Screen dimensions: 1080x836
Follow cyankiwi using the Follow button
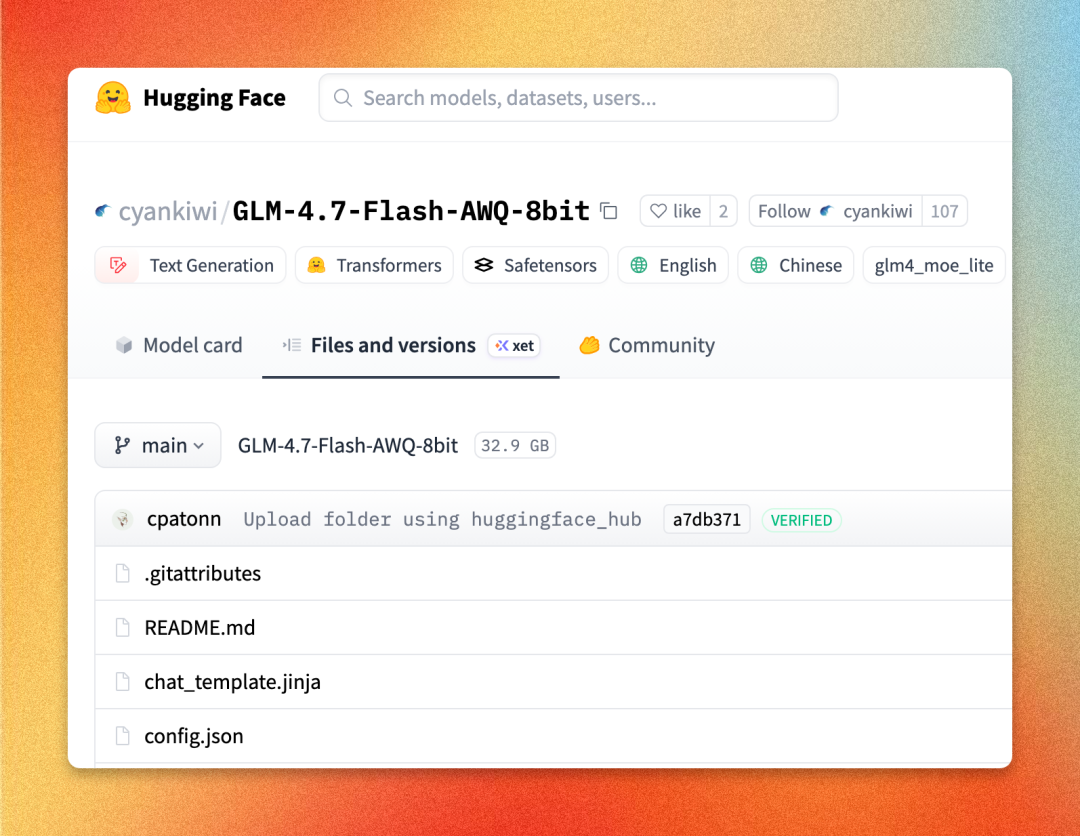[x=835, y=211]
